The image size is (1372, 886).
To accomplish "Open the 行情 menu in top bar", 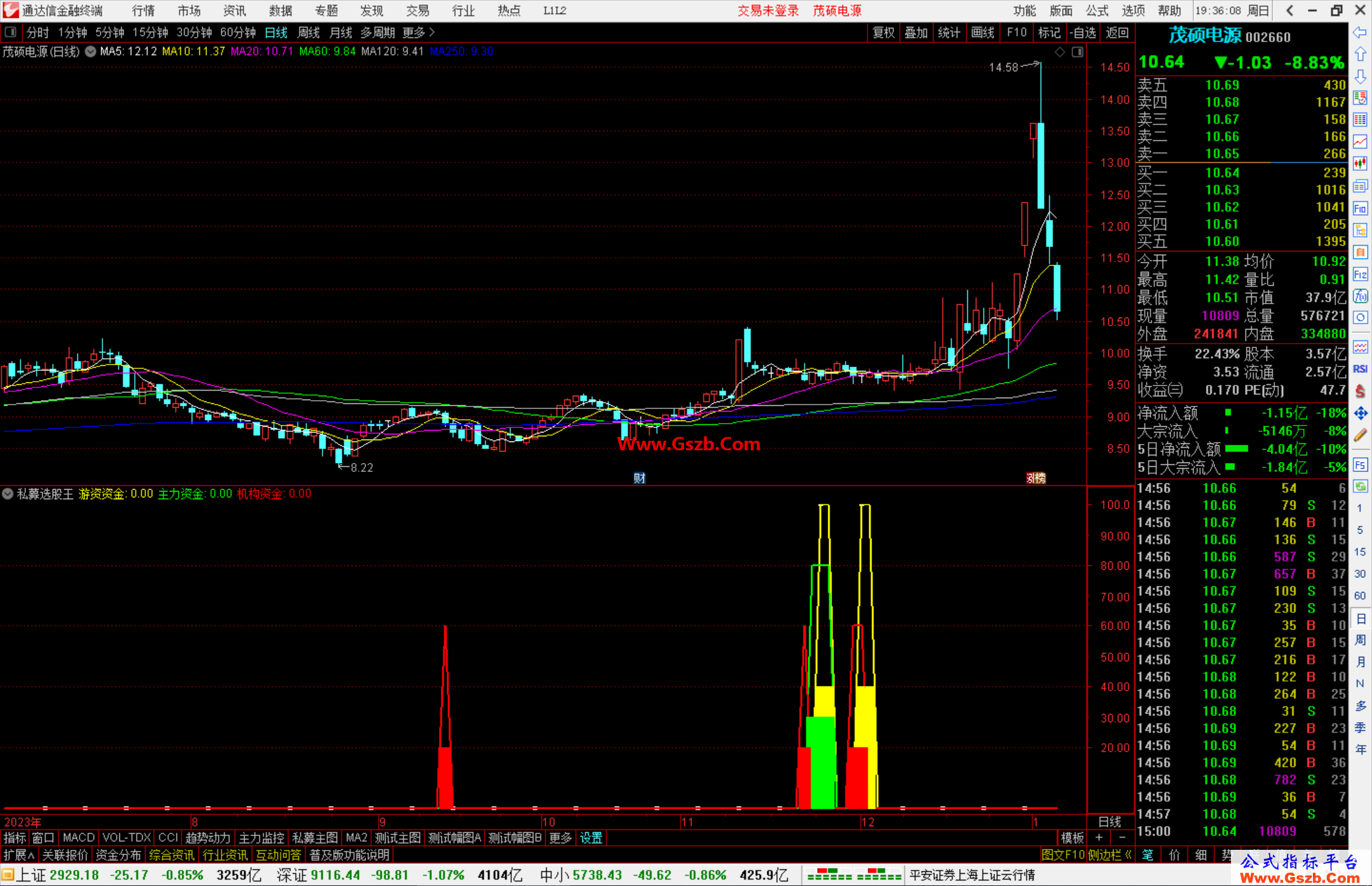I will click(x=144, y=11).
